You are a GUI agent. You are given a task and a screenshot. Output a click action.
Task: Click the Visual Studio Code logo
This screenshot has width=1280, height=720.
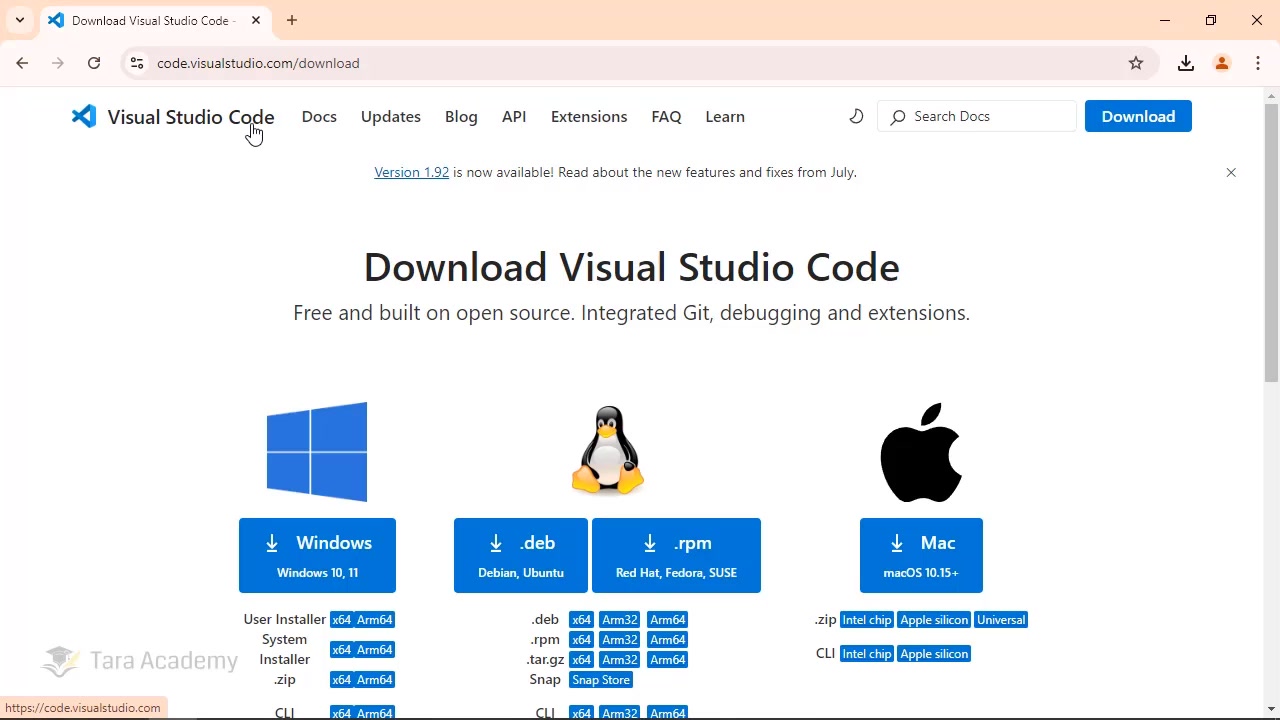85,116
